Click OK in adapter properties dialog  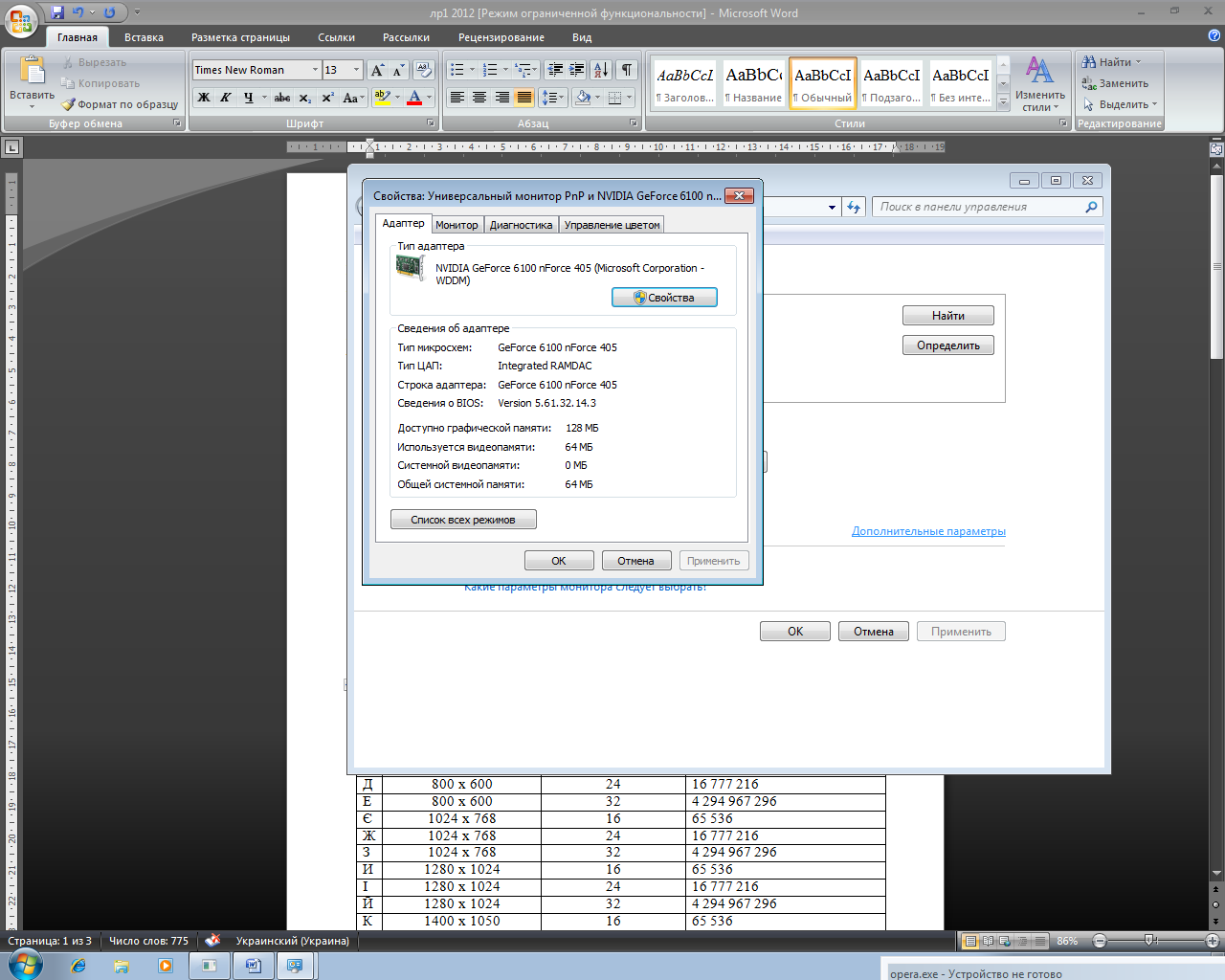point(559,561)
